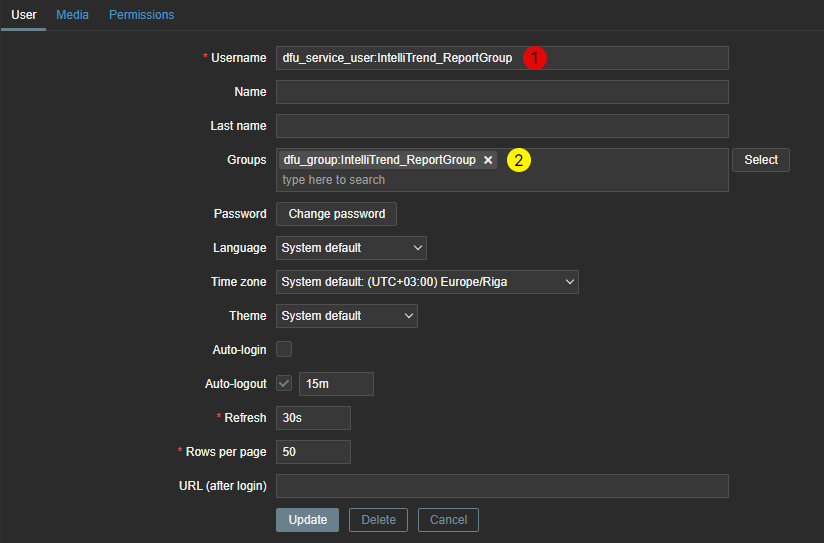Select the User tab
The width and height of the screenshot is (824, 543).
[x=23, y=15]
